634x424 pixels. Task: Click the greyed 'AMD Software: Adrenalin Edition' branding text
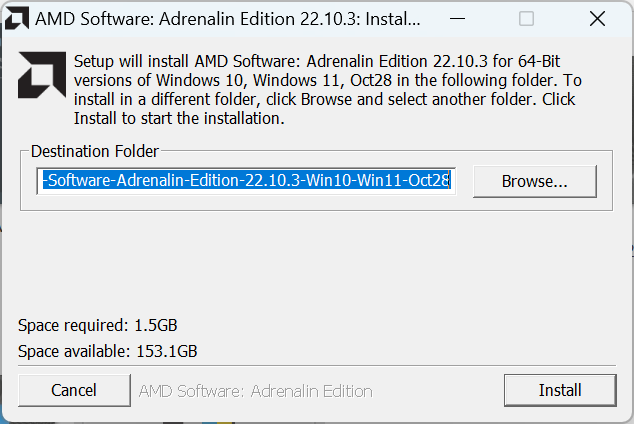coord(256,391)
